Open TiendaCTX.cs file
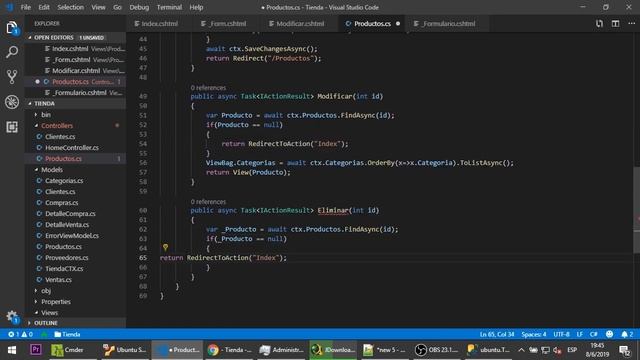This screenshot has width=640, height=360. (x=75, y=269)
